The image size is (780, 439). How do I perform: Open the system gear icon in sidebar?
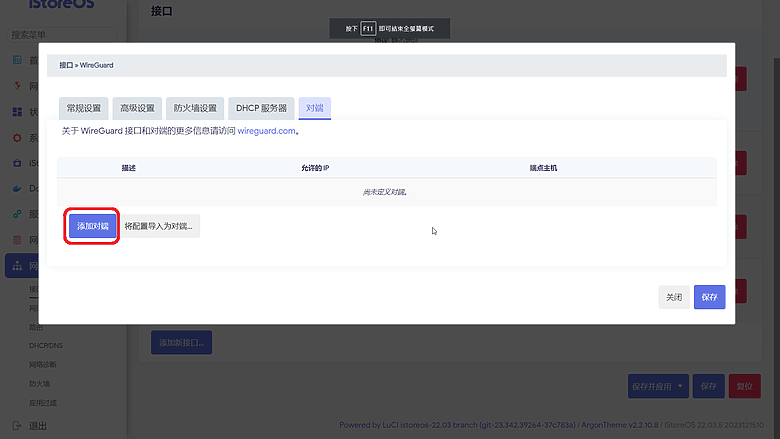(17, 138)
